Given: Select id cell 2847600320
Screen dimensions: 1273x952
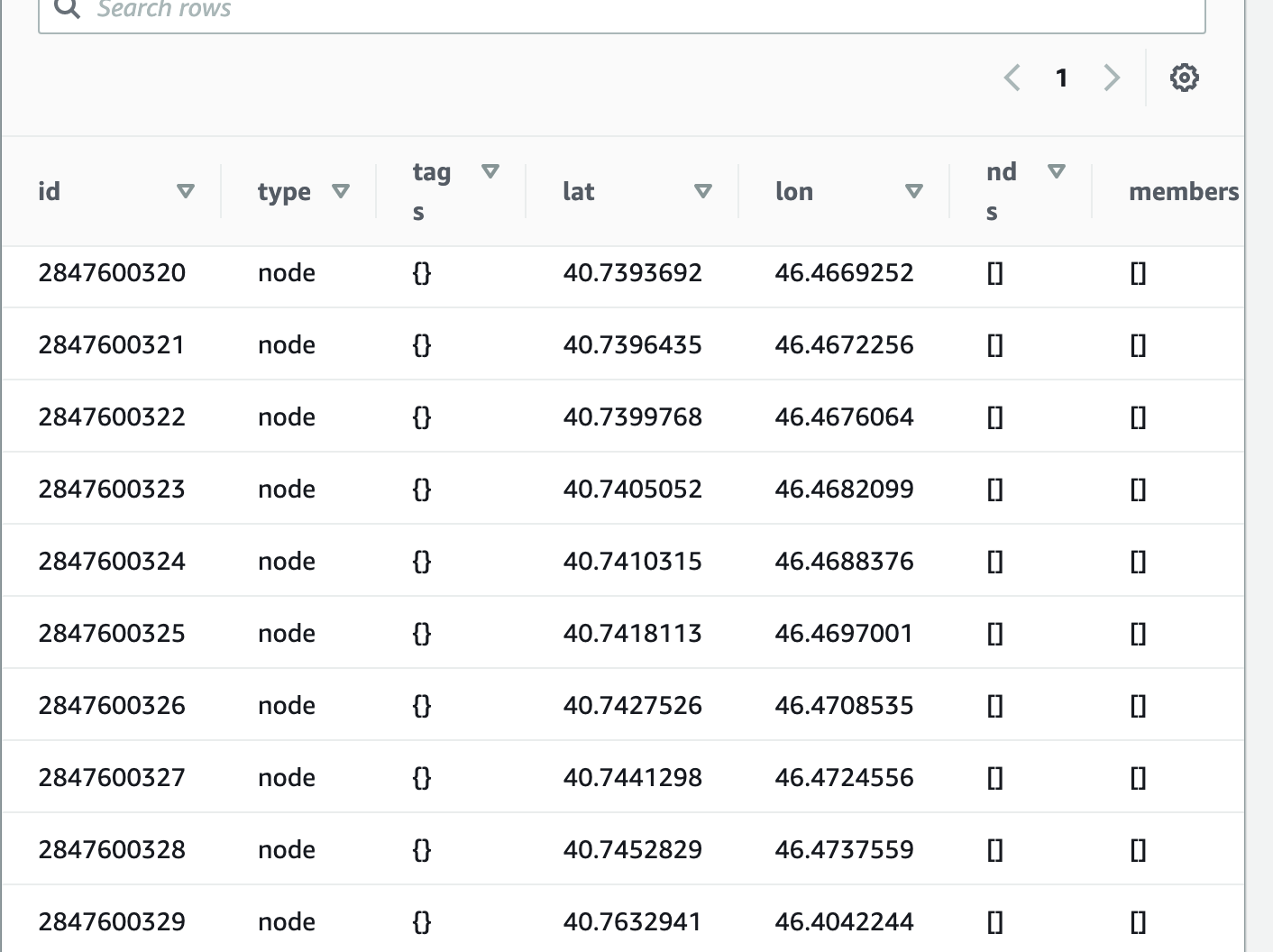Looking at the screenshot, I should click(x=112, y=272).
